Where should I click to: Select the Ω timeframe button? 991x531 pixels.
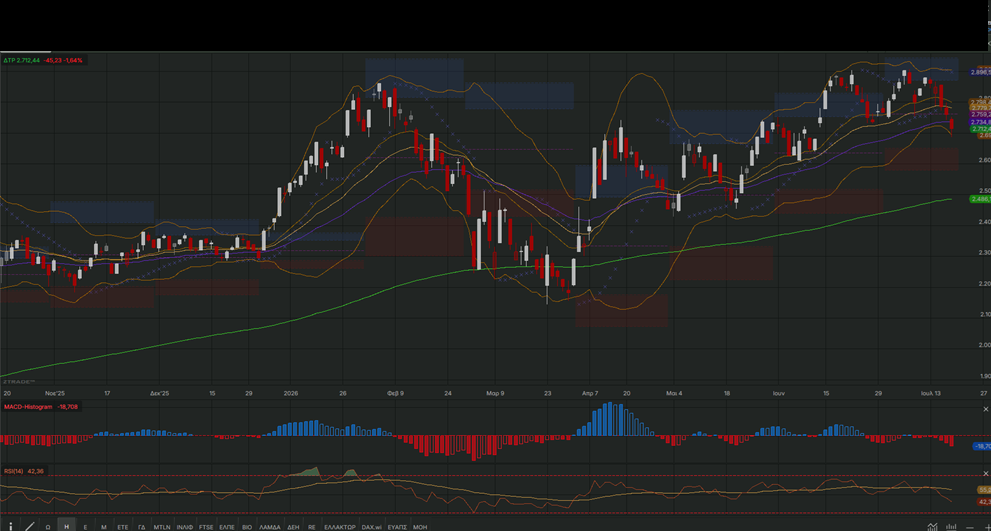point(48,527)
